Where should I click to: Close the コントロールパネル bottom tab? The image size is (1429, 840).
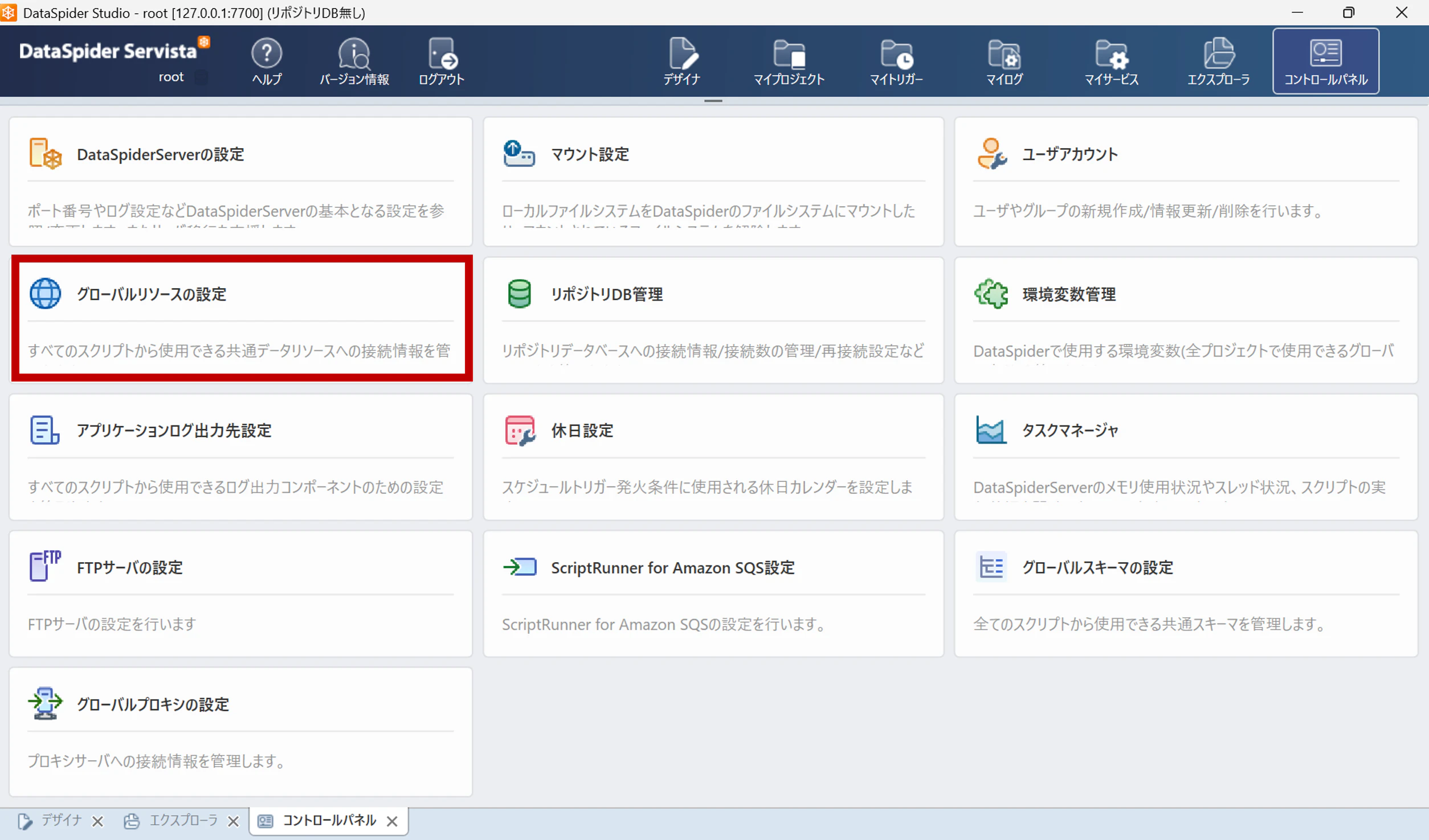click(392, 821)
